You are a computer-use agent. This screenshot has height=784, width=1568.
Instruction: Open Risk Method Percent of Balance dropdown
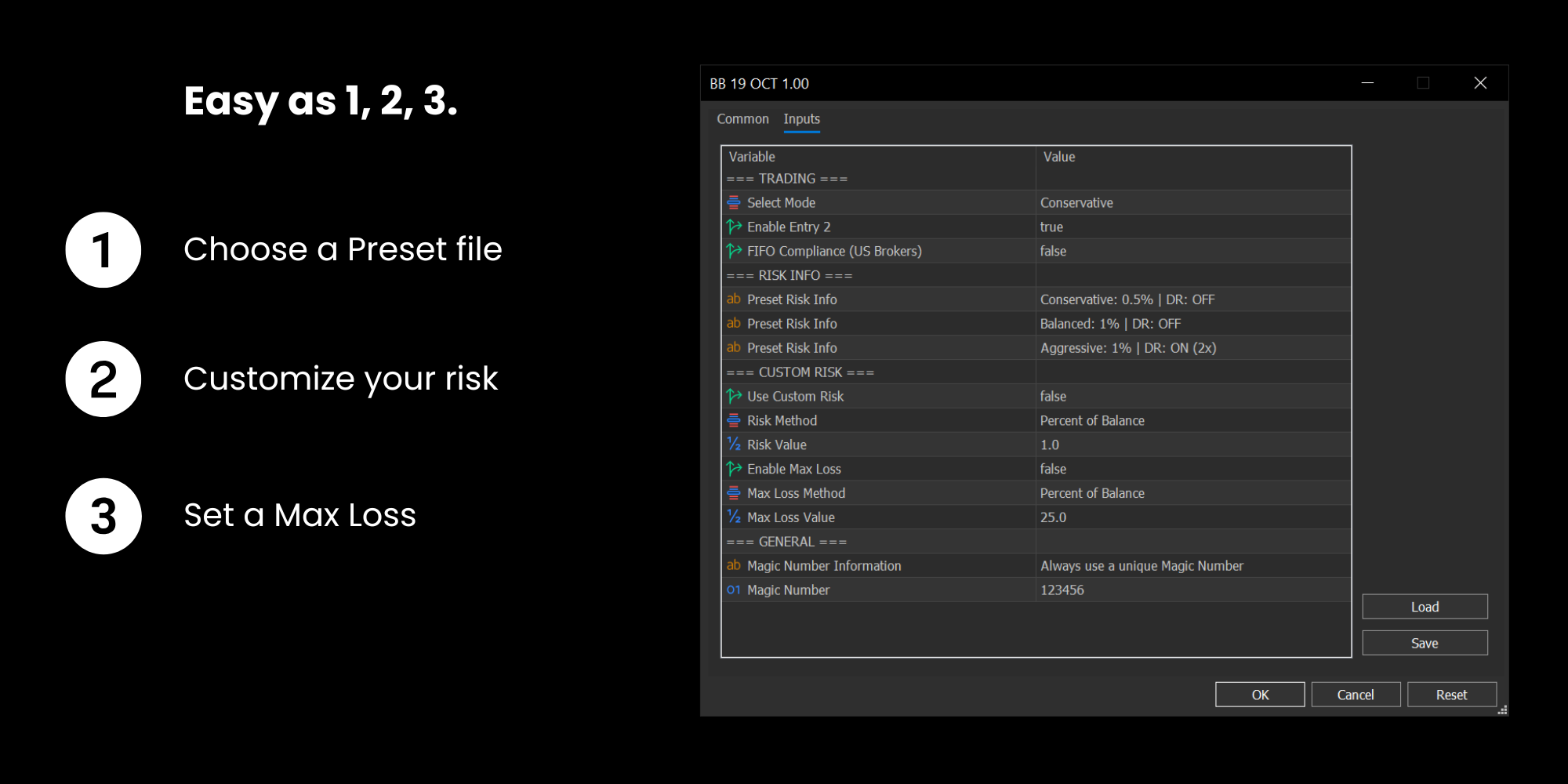[1092, 421]
